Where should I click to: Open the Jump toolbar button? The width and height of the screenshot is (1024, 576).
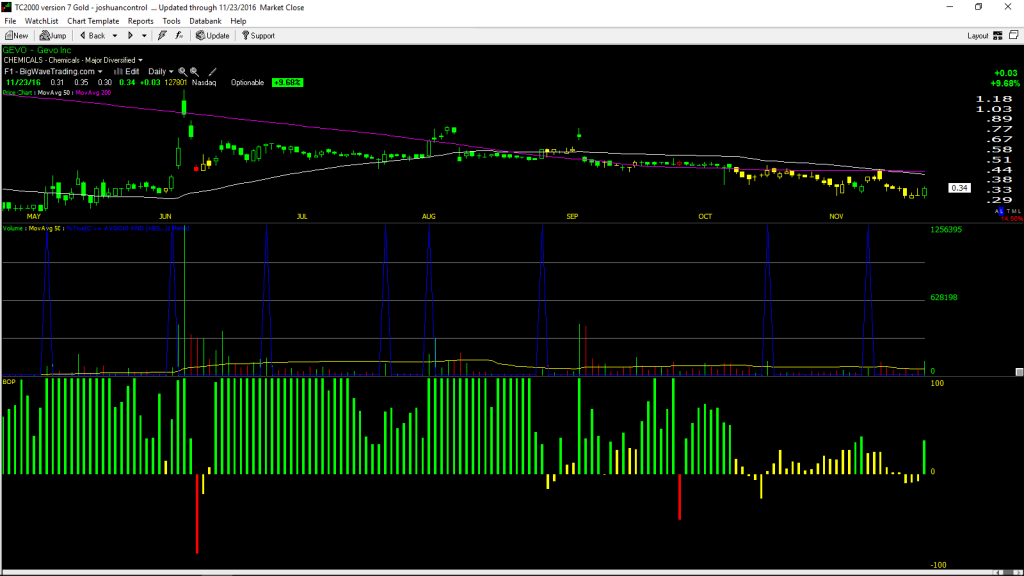[x=53, y=36]
